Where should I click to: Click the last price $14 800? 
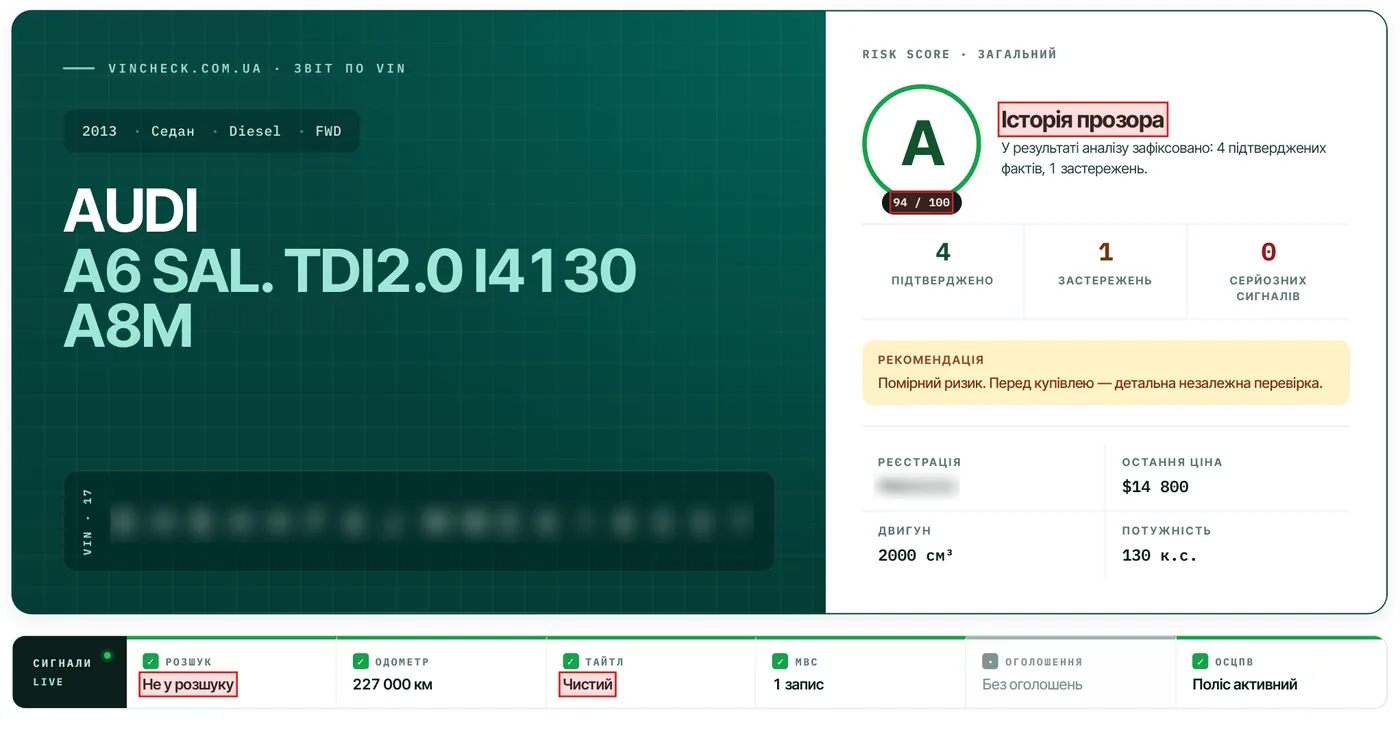coord(1155,487)
